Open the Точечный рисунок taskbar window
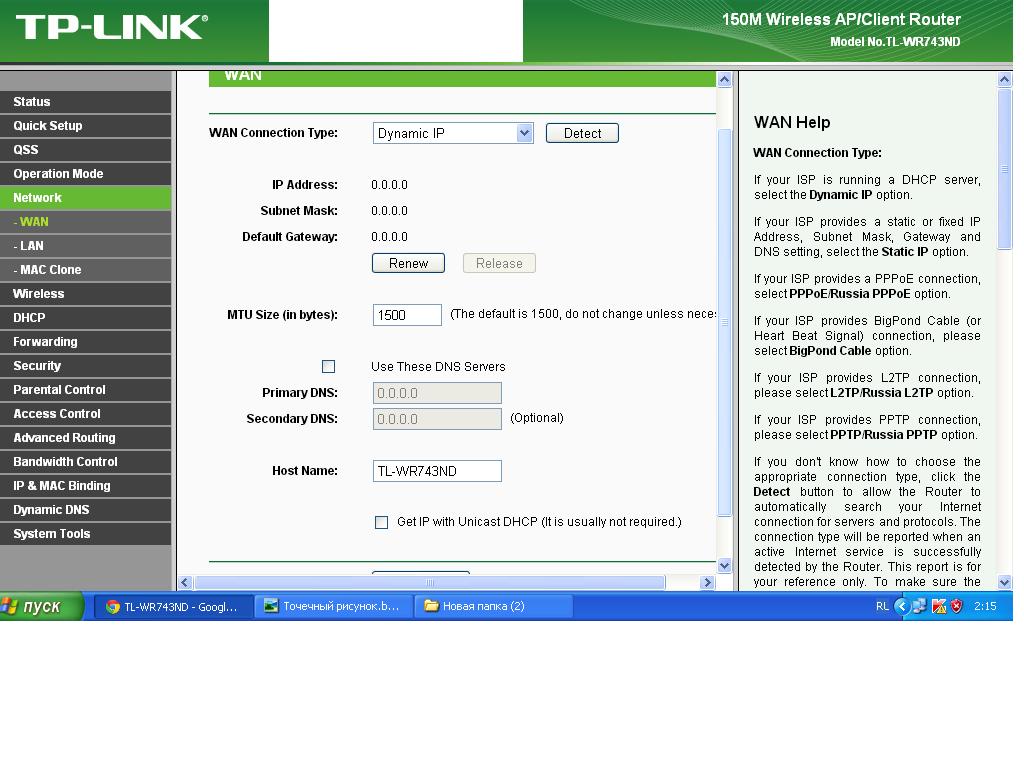 (x=333, y=606)
